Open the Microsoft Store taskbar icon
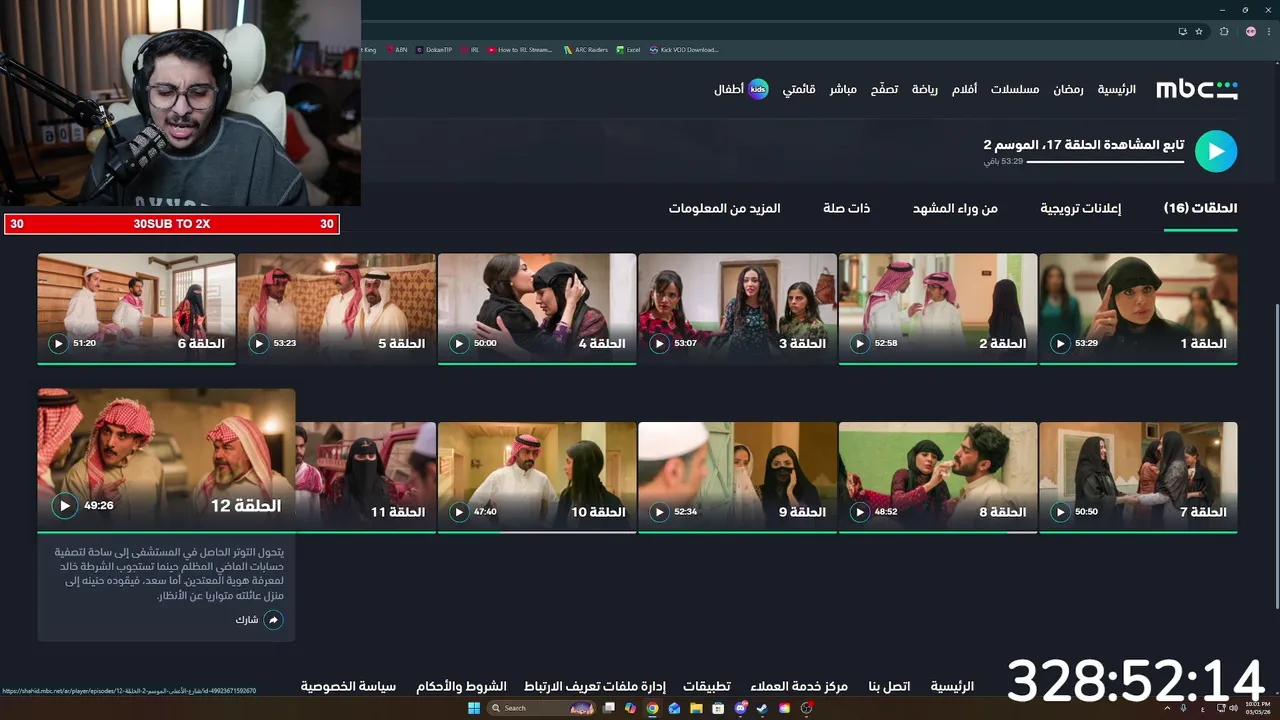Screen dimensions: 1280x720 (718, 708)
